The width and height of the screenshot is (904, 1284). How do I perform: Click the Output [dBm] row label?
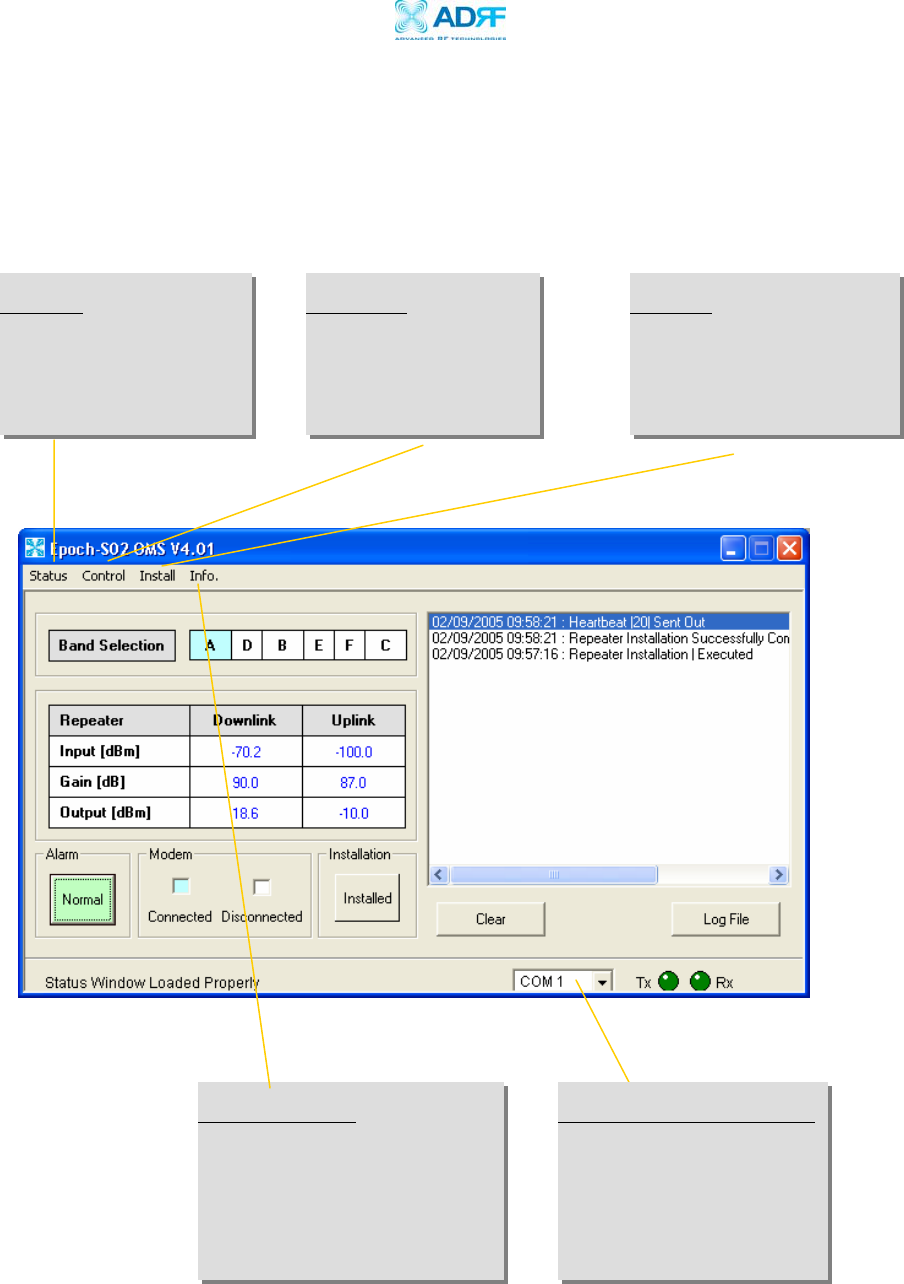click(x=120, y=813)
